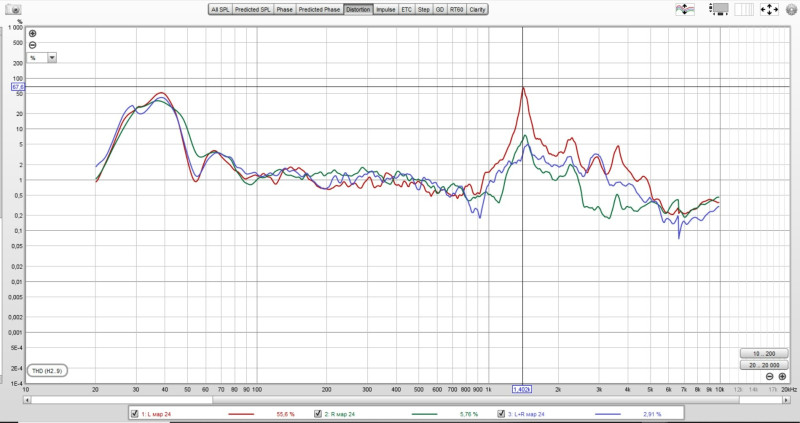Zoom in horizontal axis plus icon
This screenshot has width=800, height=423.
[x=782, y=377]
